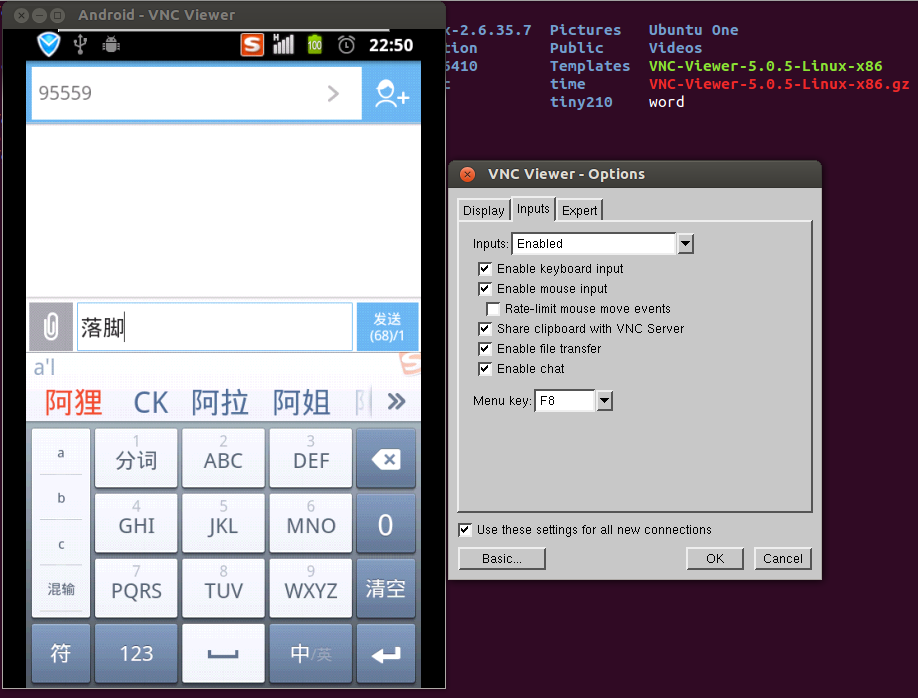Toggle 中/英 language key

(x=310, y=653)
